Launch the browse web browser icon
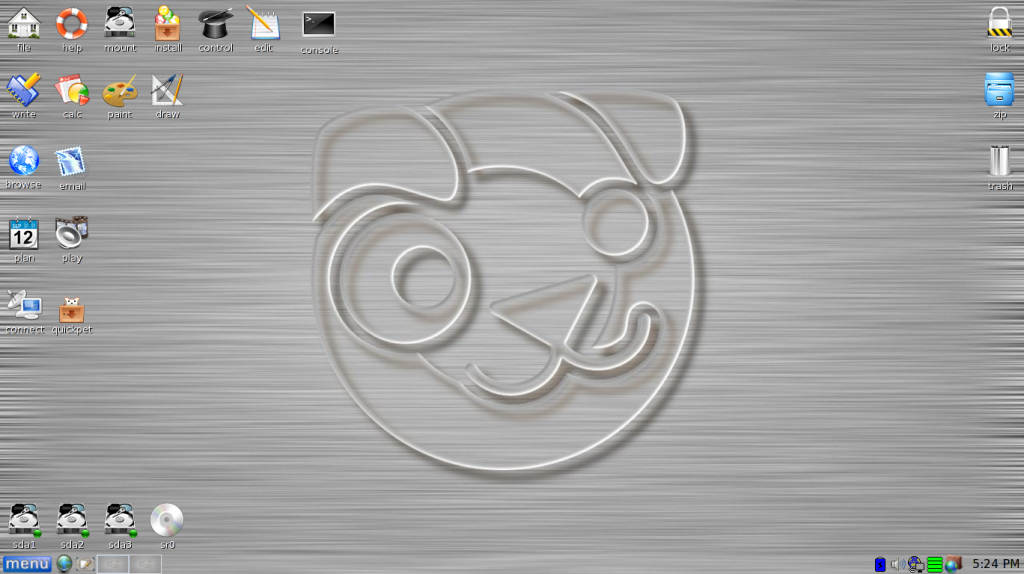The height and width of the screenshot is (574, 1024). [24, 161]
